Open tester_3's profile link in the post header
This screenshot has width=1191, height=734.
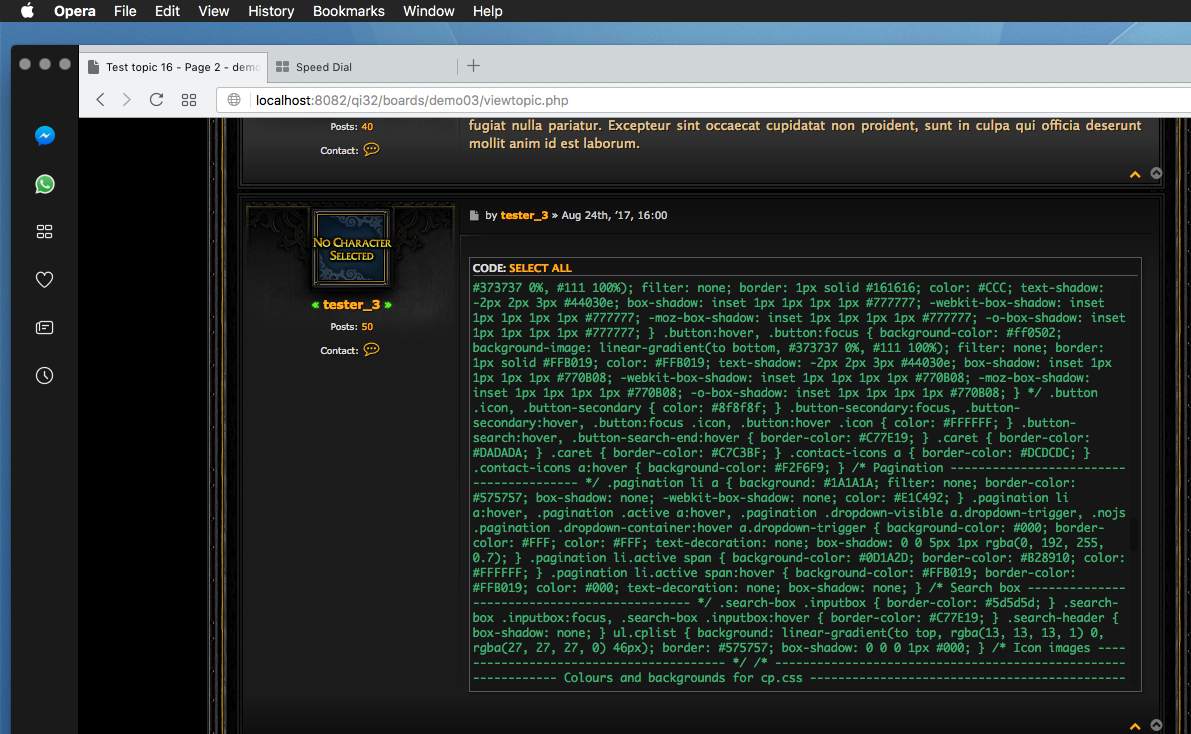[524, 215]
